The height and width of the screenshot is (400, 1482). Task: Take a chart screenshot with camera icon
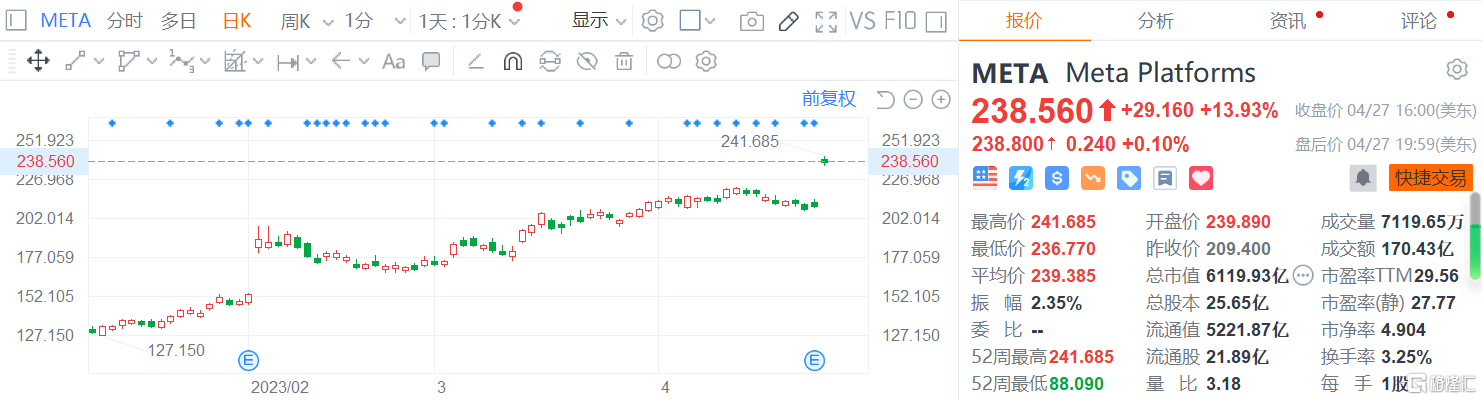tap(752, 21)
